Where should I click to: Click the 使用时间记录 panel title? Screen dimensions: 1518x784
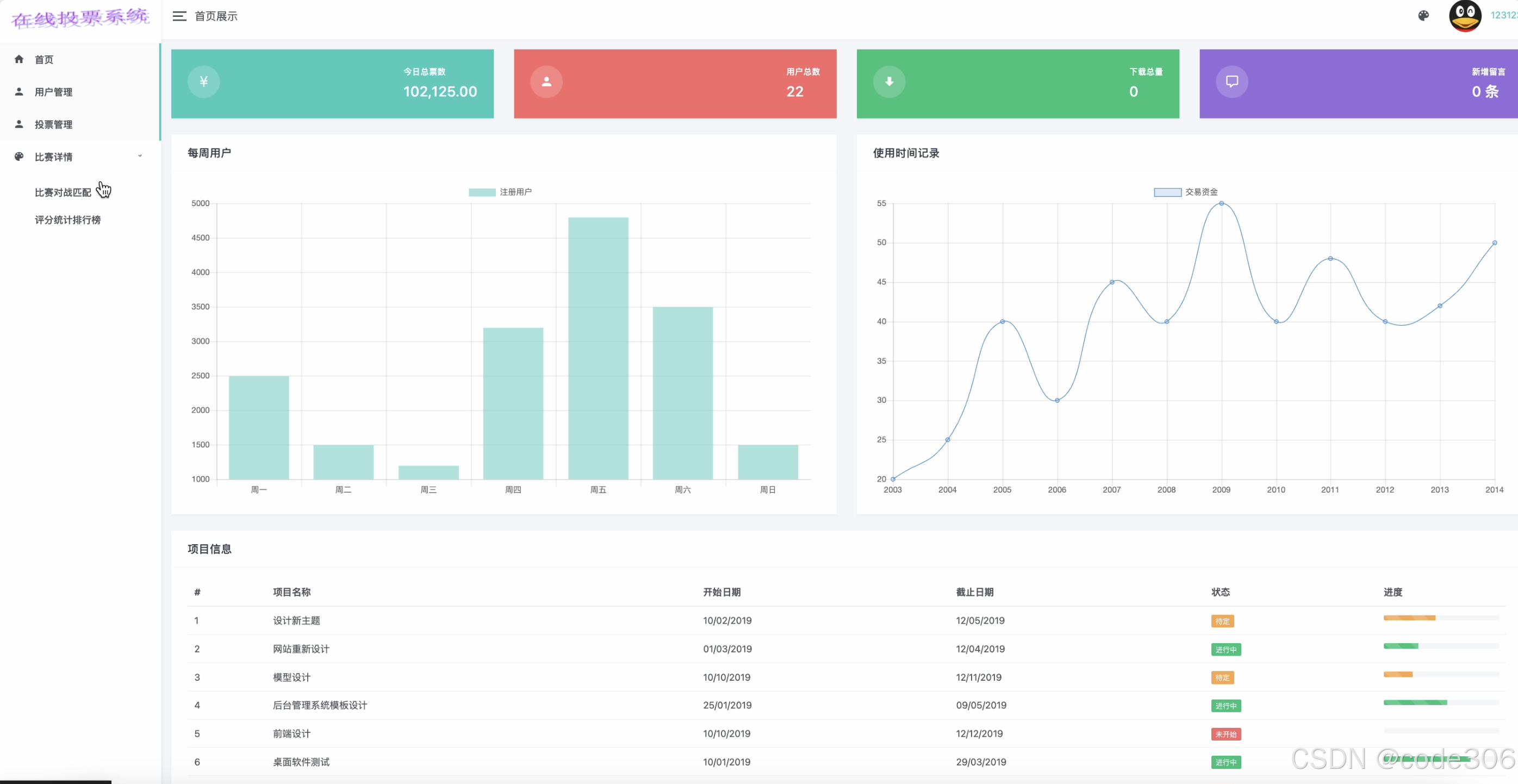coord(906,153)
